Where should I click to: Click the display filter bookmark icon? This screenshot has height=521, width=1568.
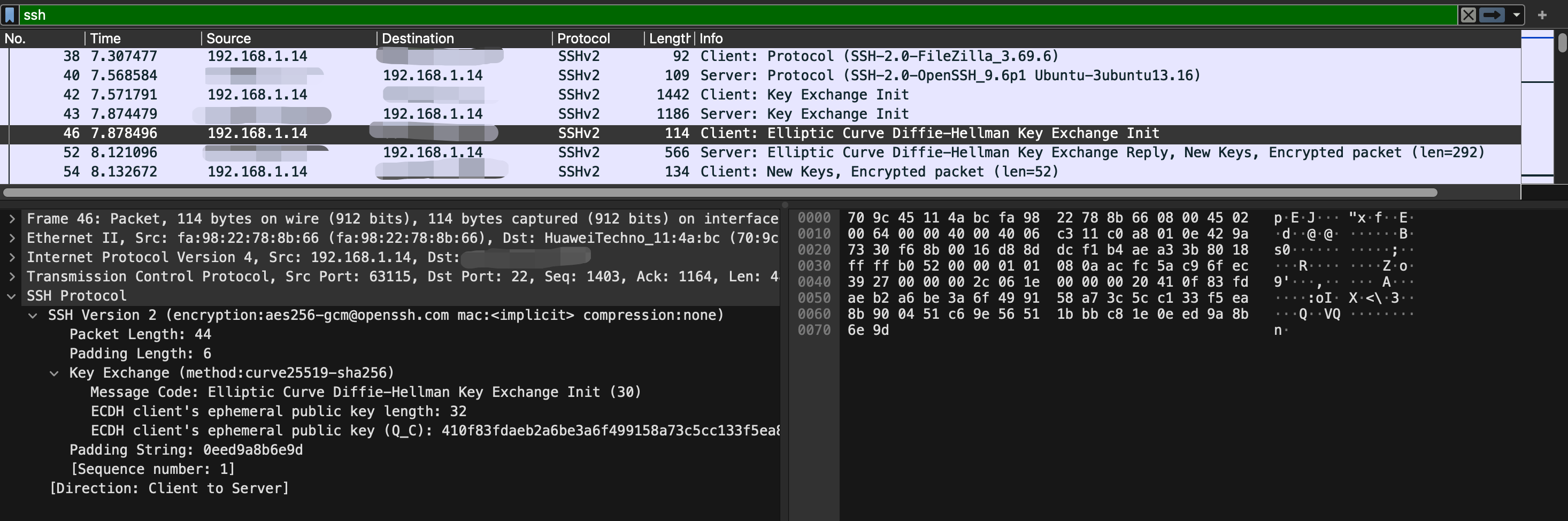(10, 14)
